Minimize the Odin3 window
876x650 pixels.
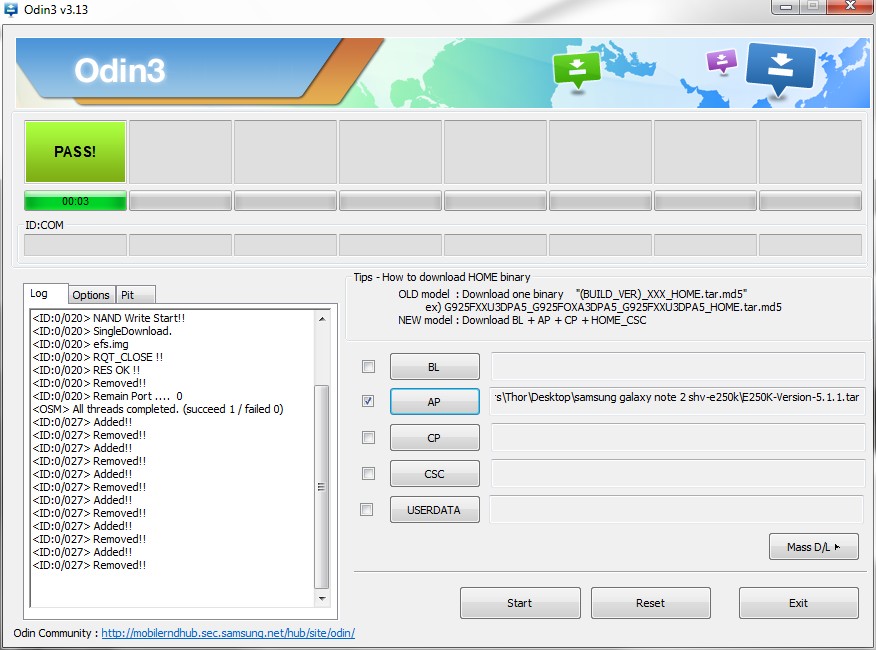pos(785,6)
